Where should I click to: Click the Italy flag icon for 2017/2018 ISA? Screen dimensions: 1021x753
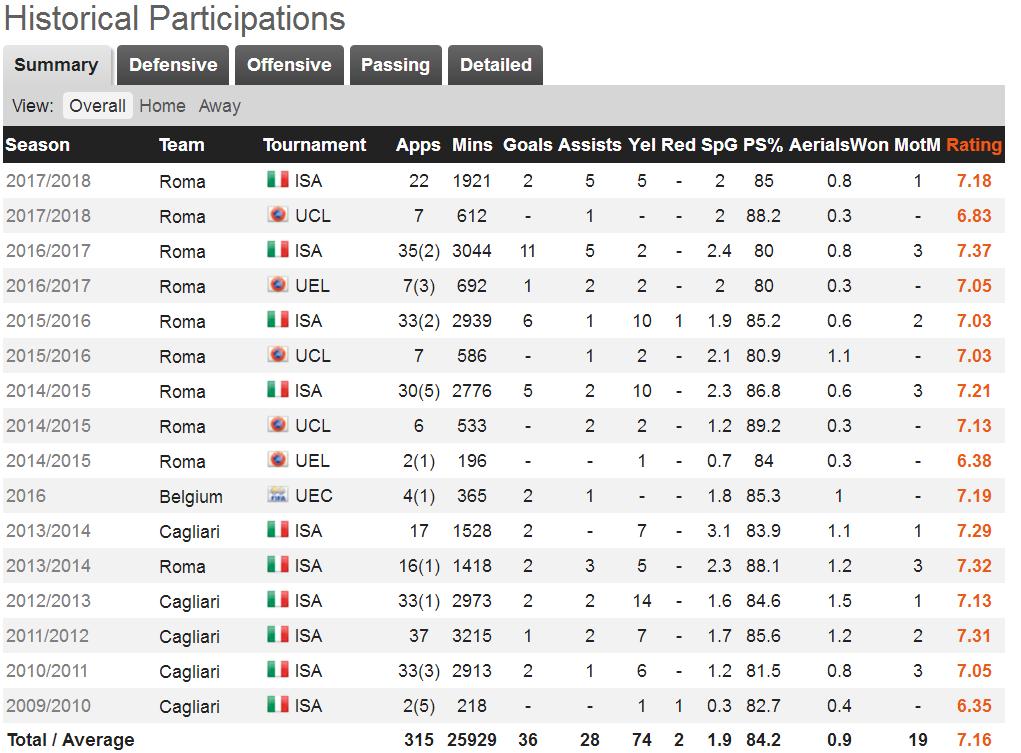pos(277,180)
